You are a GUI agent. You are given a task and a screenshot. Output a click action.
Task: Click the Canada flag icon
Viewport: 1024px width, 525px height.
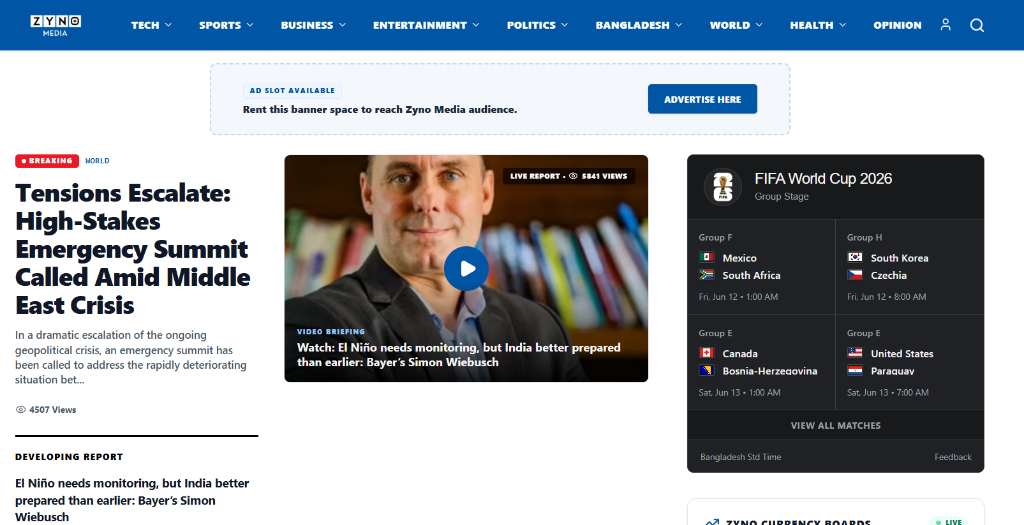pos(707,353)
